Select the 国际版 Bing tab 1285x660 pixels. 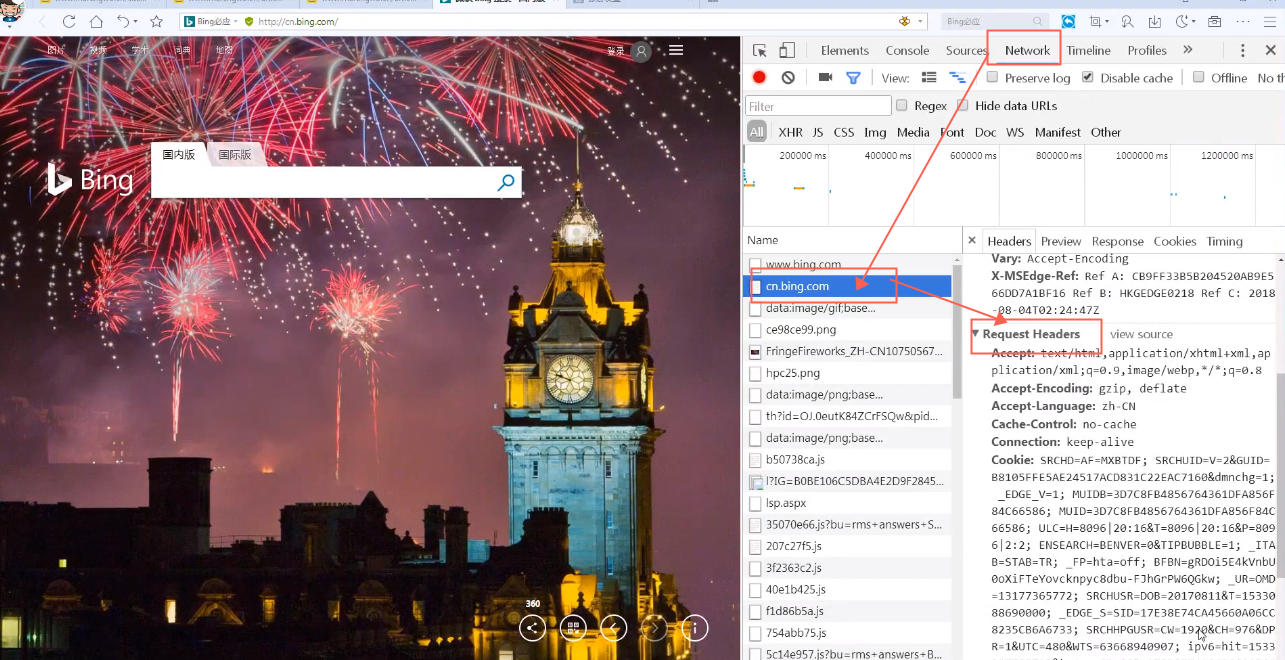pos(235,155)
